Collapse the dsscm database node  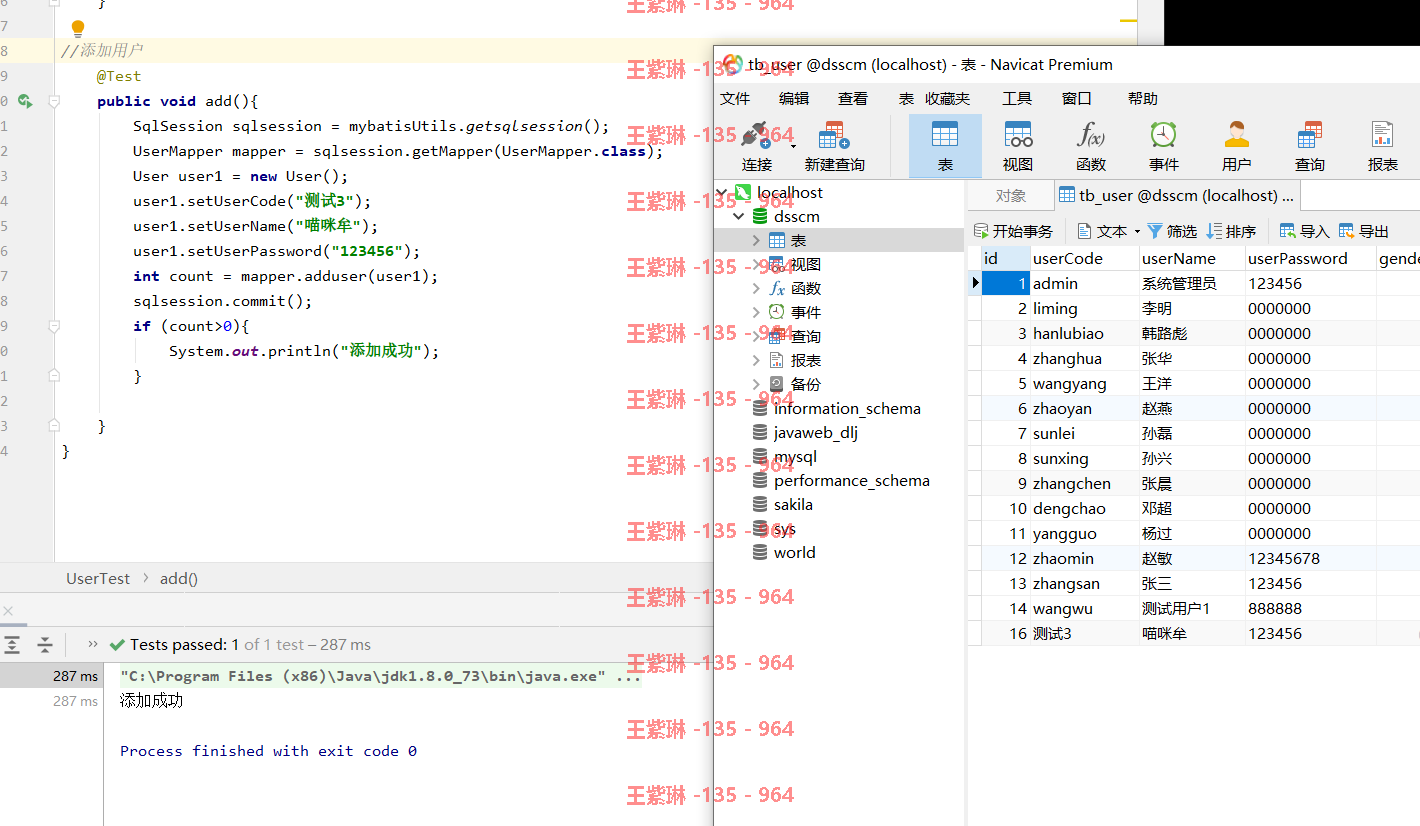739,216
